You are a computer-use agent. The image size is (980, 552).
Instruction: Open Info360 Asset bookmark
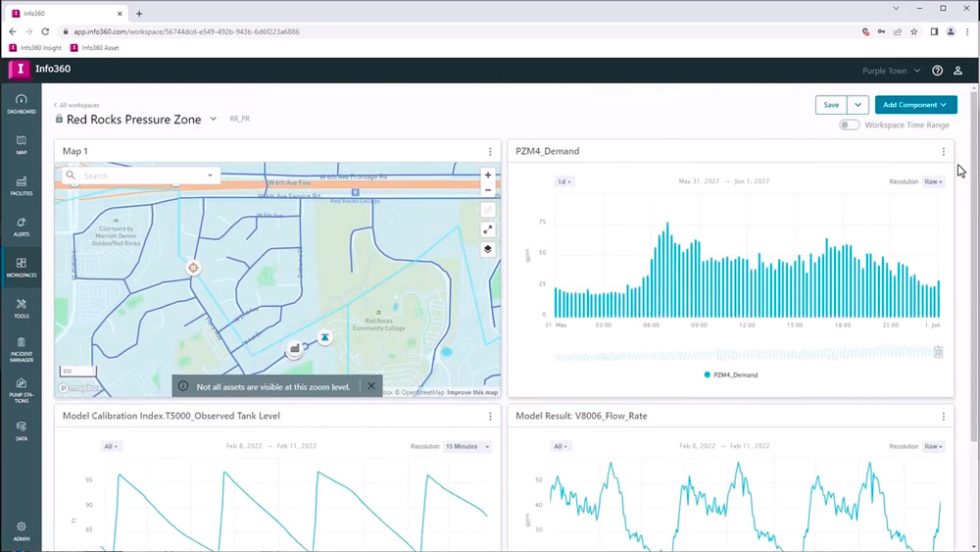click(x=94, y=48)
